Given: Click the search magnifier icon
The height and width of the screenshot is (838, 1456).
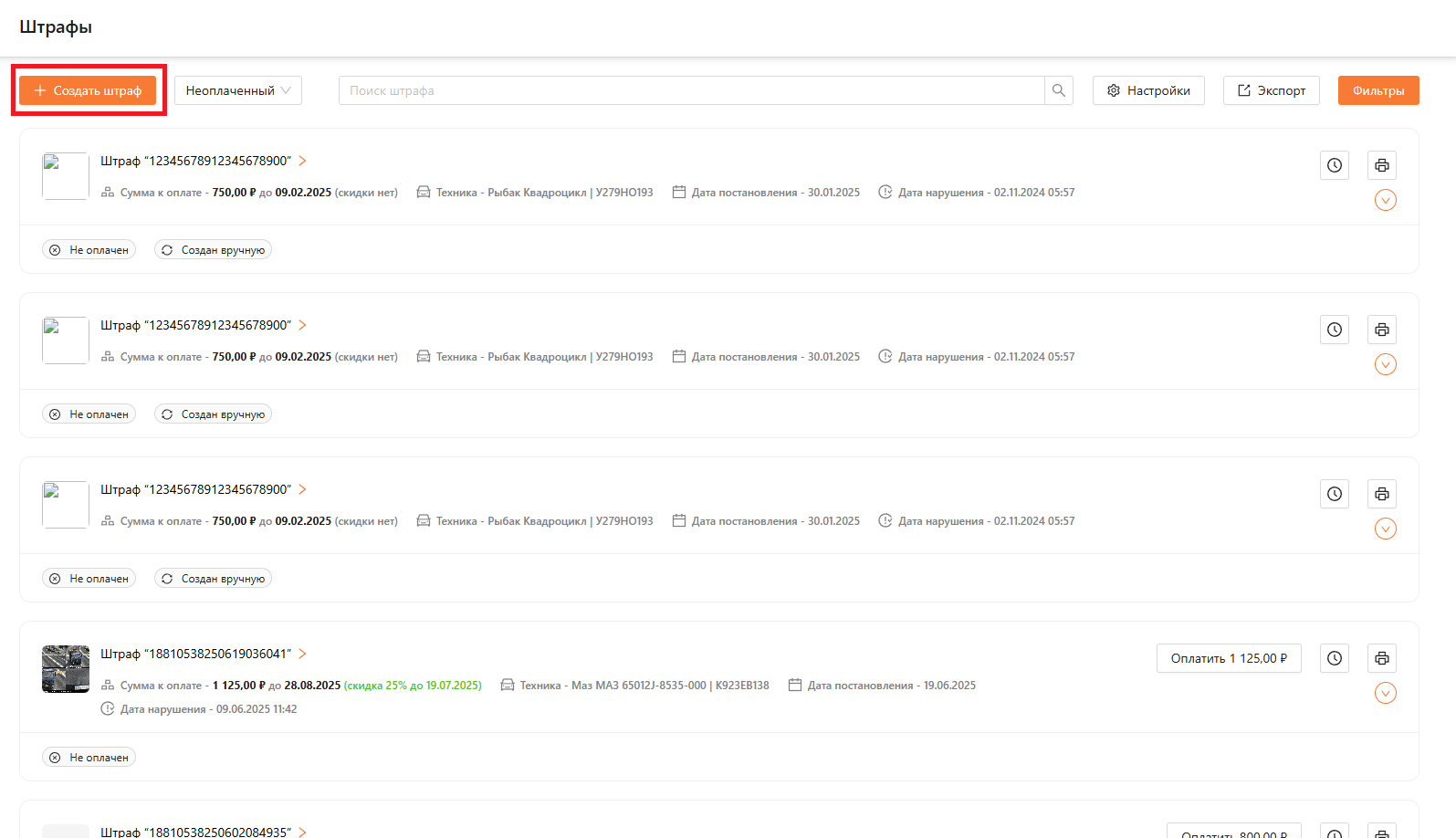Looking at the screenshot, I should click(x=1059, y=90).
